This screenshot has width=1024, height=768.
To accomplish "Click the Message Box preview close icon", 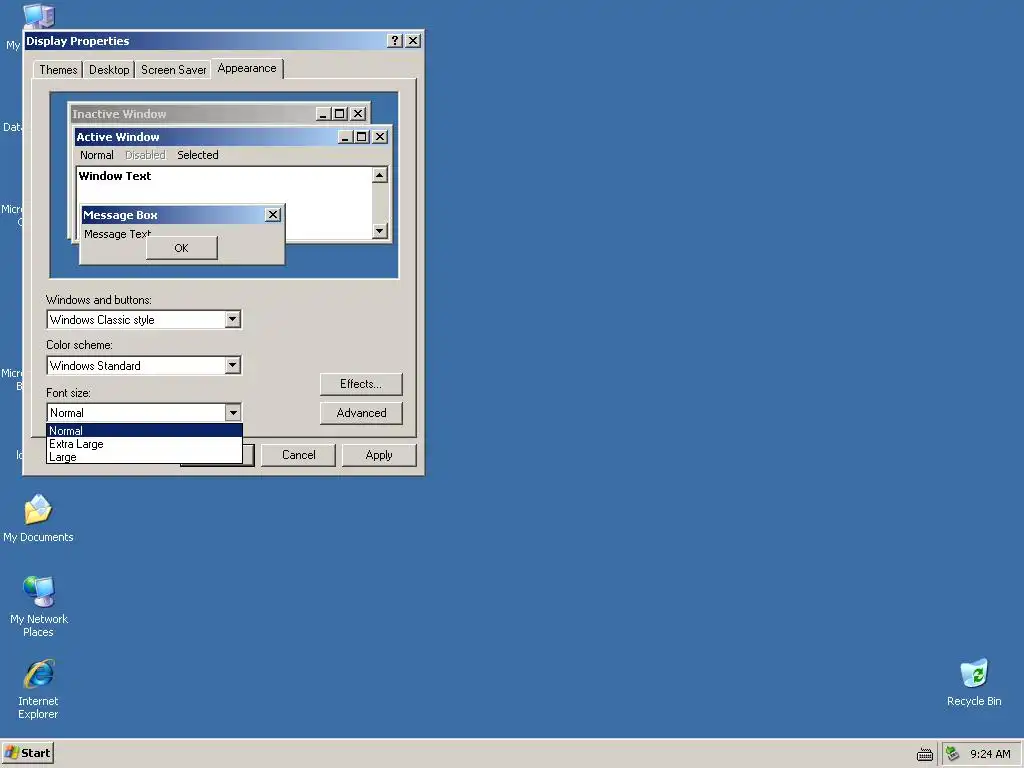I will point(273,215).
